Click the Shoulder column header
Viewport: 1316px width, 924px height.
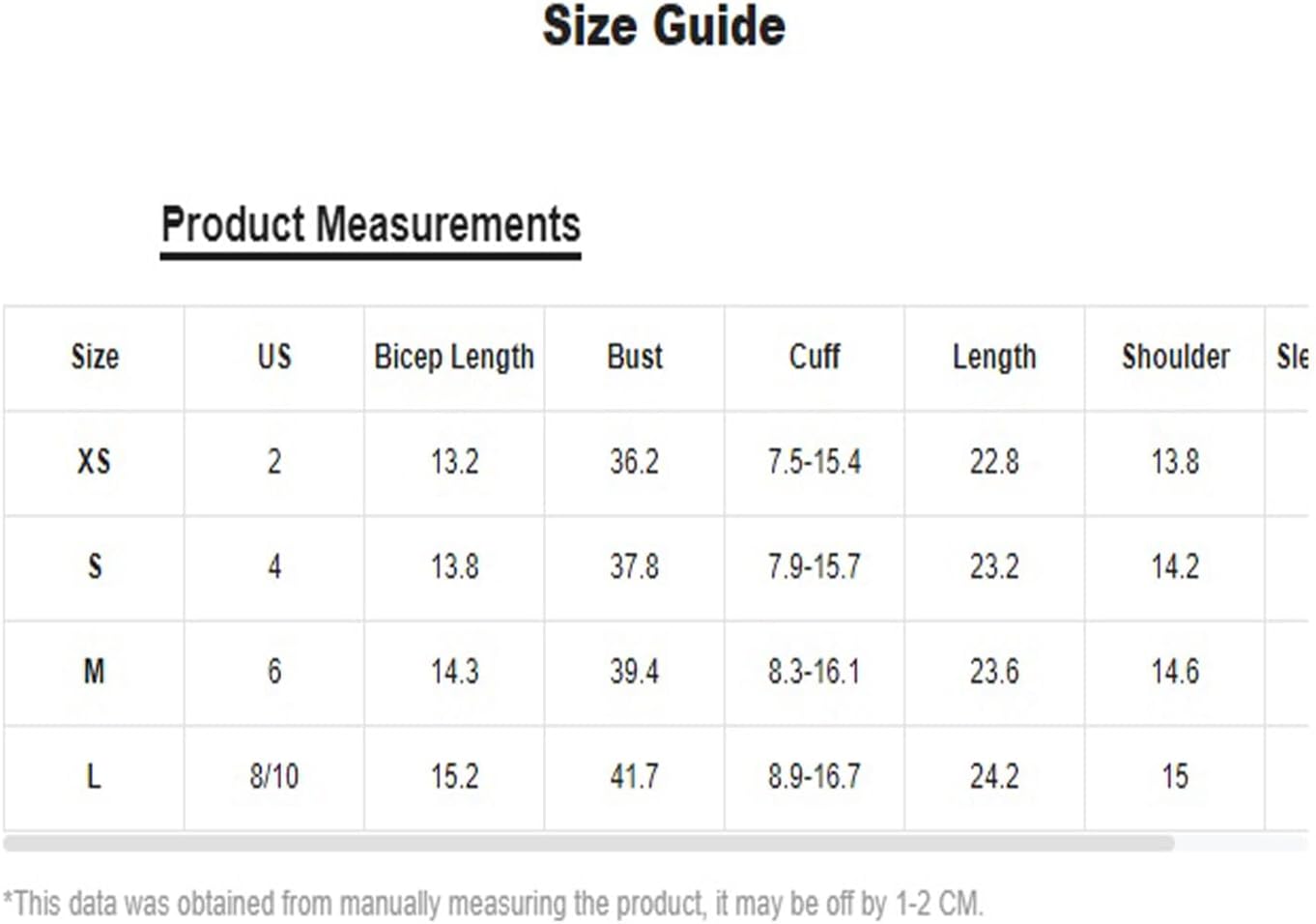point(1175,357)
